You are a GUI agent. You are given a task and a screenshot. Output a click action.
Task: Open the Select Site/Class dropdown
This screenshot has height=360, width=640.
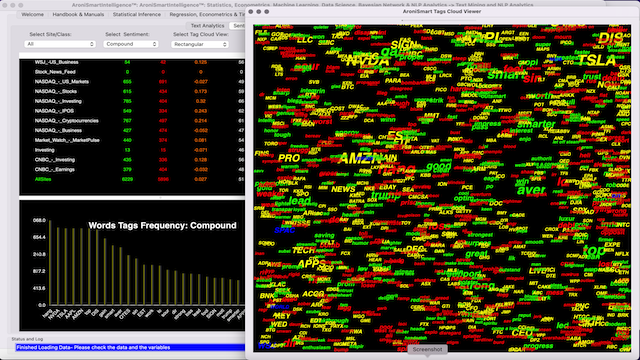pyautogui.click(x=60, y=44)
